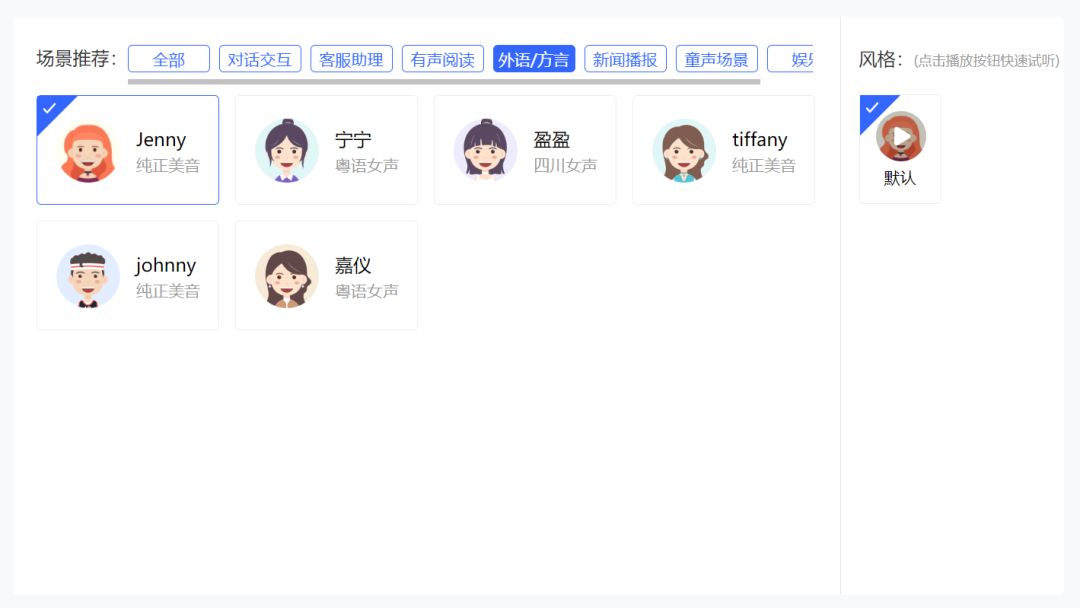Viewport: 1080px width, 608px height.
Task: Toggle the checkmark on 默认 style card
Action: pos(872,107)
